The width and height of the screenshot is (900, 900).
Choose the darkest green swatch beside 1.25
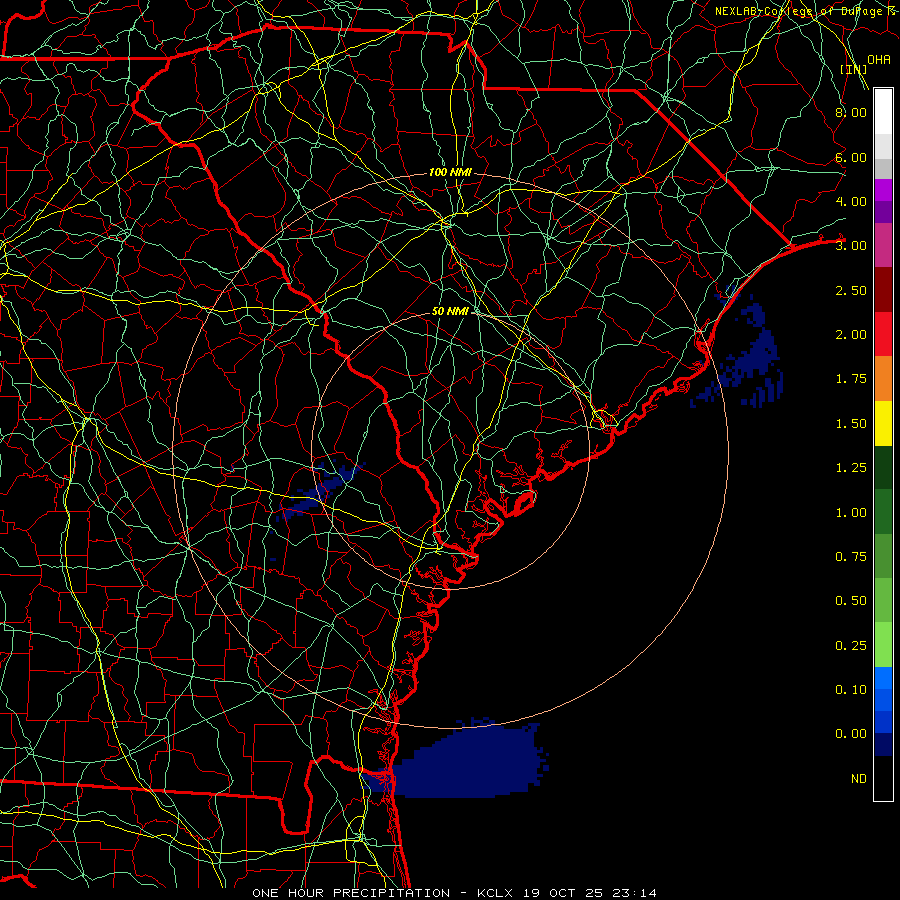tap(883, 467)
